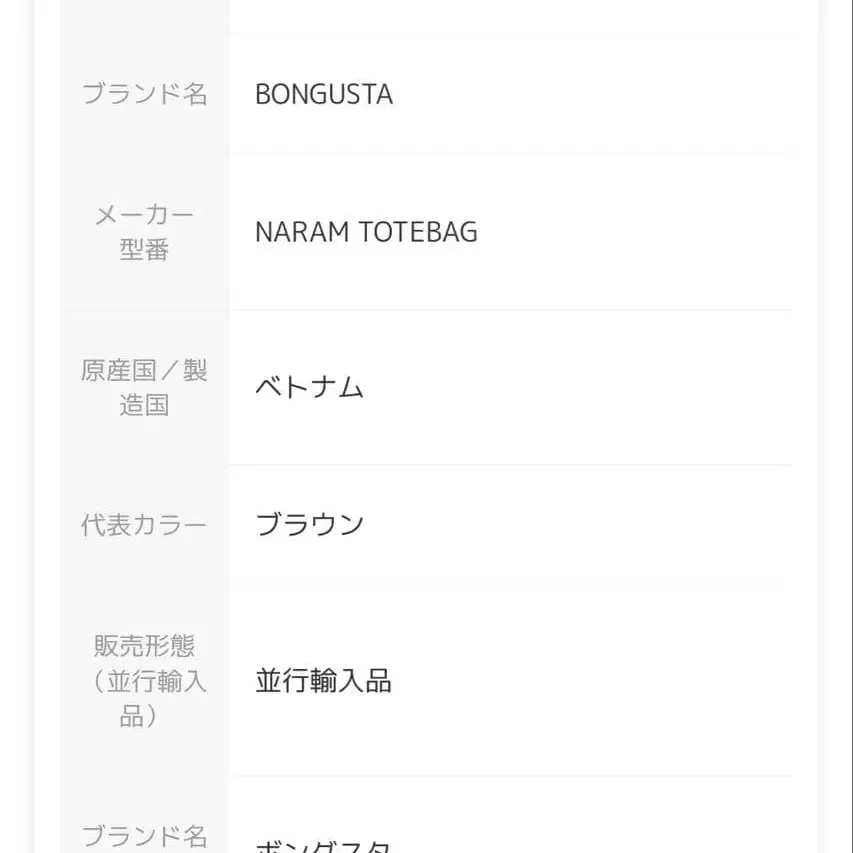Click the 代表カラー label
853x853 pixels.
[x=144, y=525]
